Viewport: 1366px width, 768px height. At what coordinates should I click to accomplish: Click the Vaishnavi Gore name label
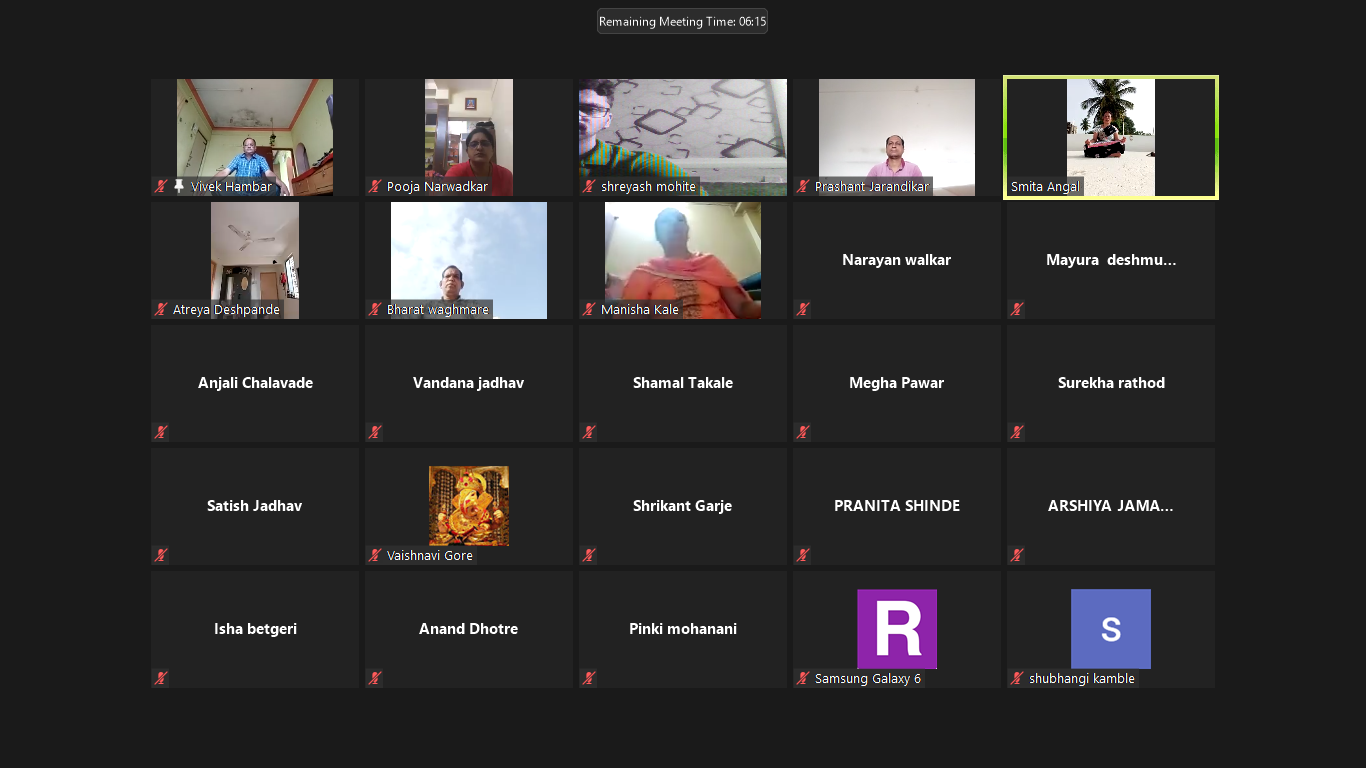click(430, 556)
